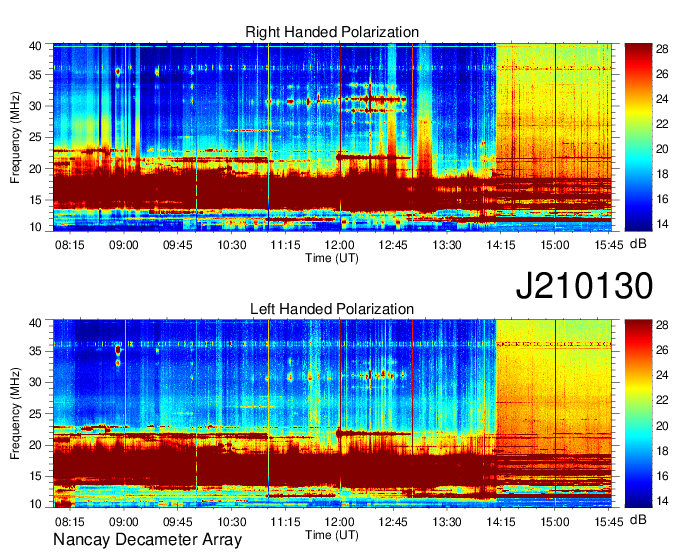Click the "16" value on the Left Handed color bar

662,476
